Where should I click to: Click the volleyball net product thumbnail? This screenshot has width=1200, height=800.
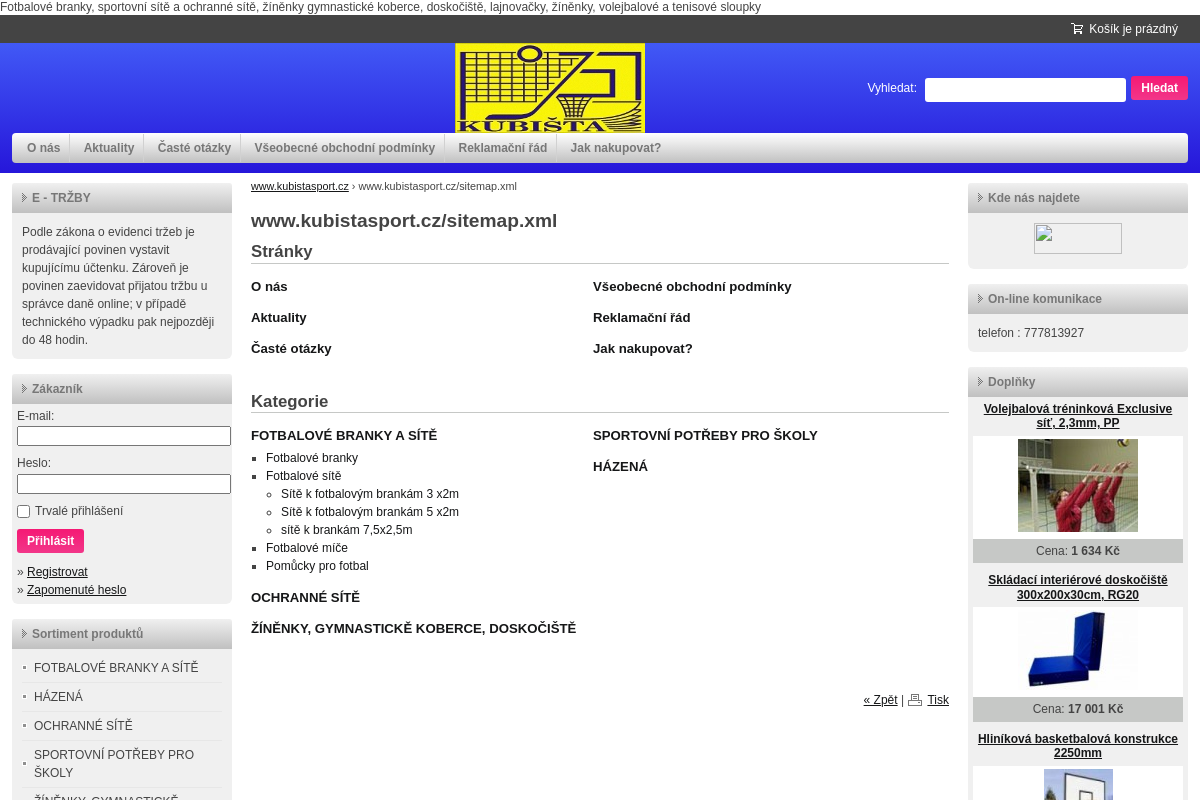click(1077, 485)
